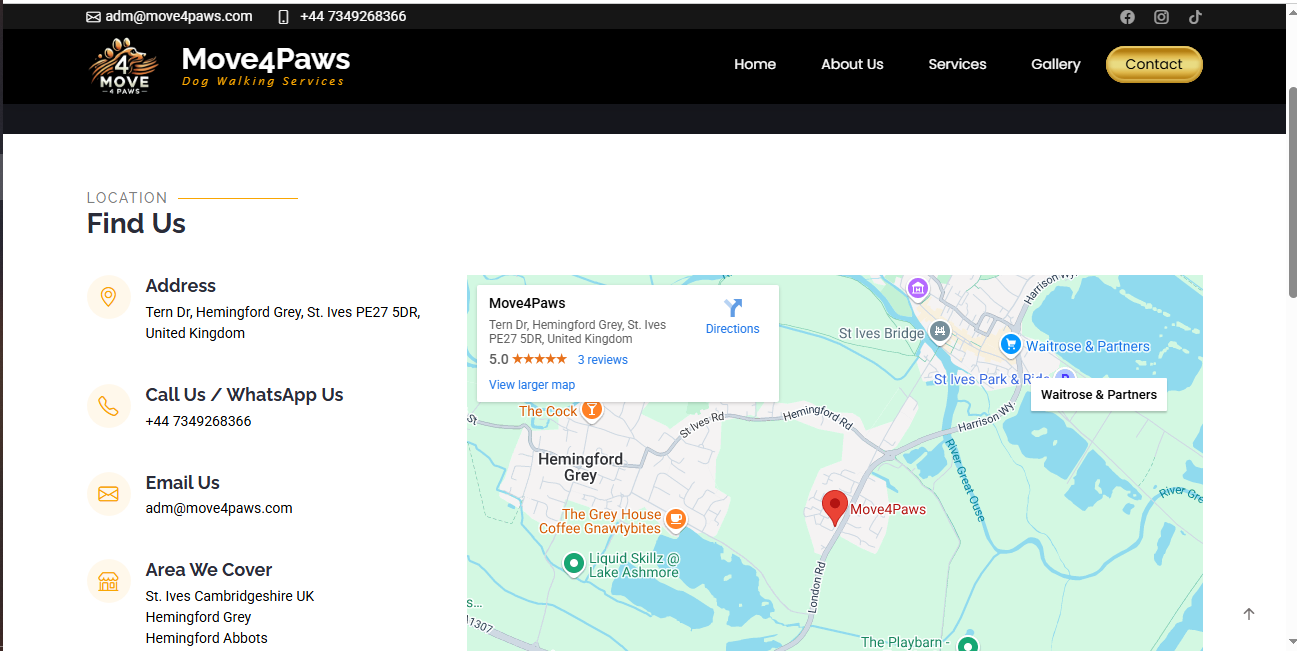Click the Waitrose shopping cart map marker
The image size is (1297, 651).
point(1010,345)
